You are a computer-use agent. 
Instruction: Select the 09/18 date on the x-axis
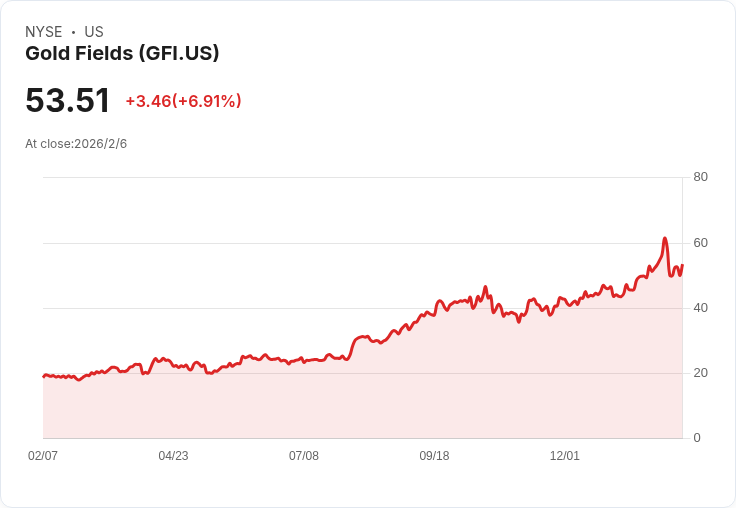click(434, 456)
